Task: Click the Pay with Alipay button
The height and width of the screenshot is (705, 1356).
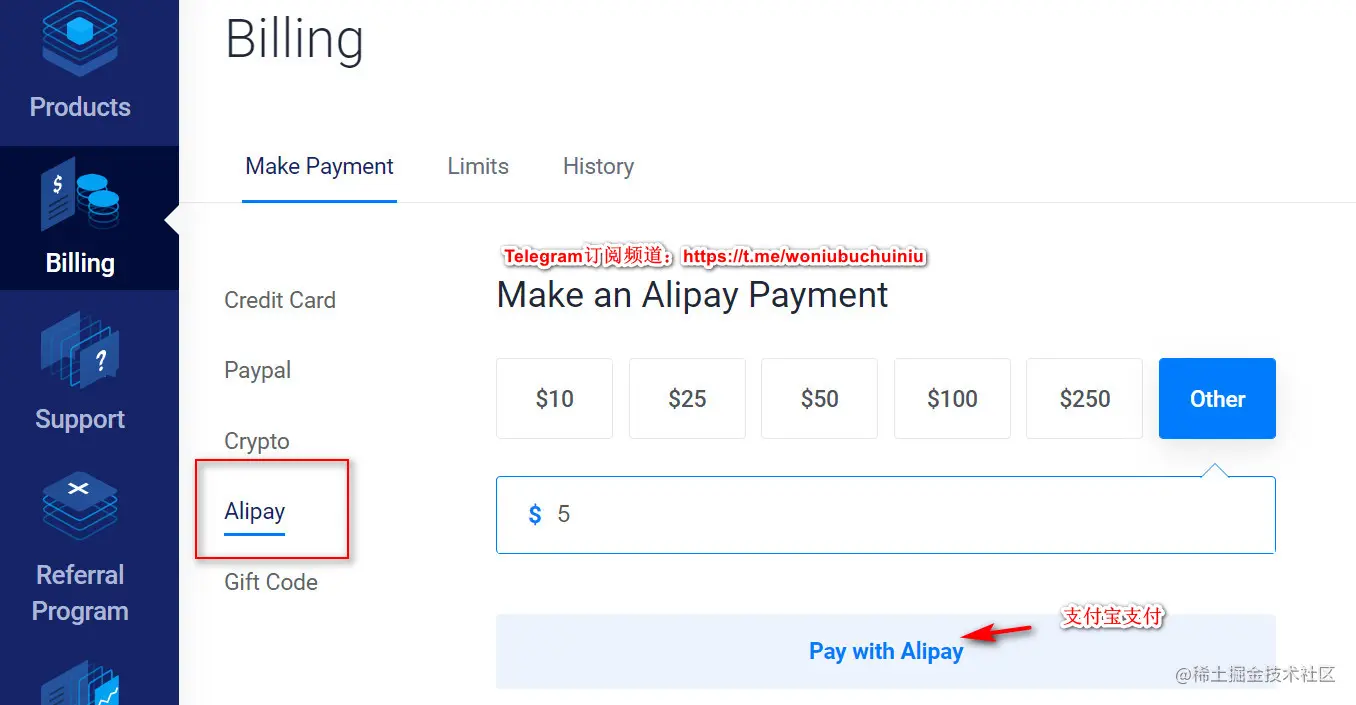Action: 886,651
